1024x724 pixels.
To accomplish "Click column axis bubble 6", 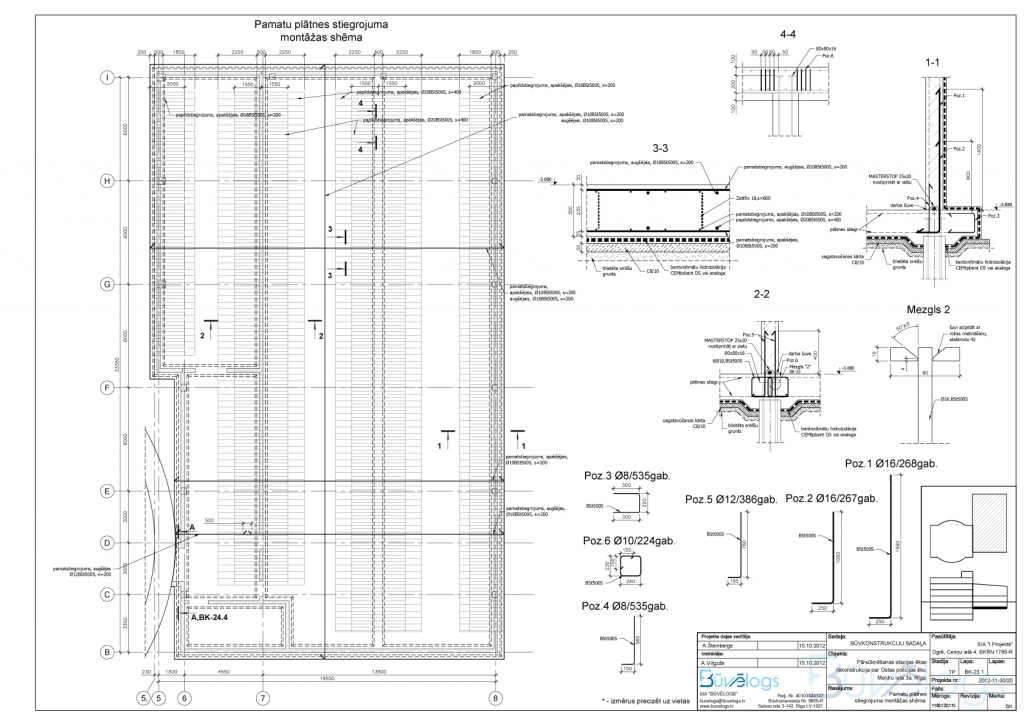I will [x=184, y=697].
